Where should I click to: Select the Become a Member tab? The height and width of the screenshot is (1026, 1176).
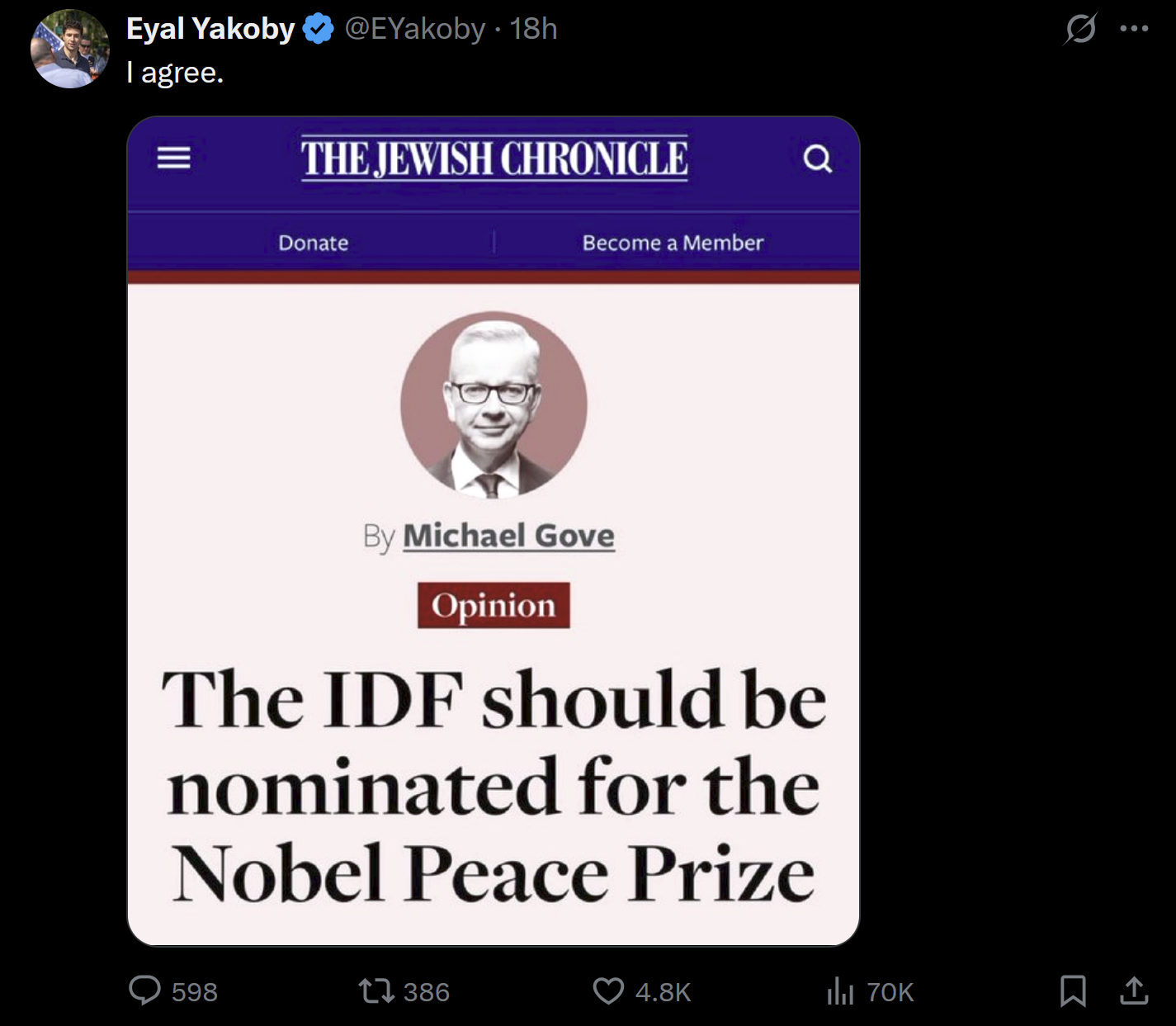pos(673,243)
